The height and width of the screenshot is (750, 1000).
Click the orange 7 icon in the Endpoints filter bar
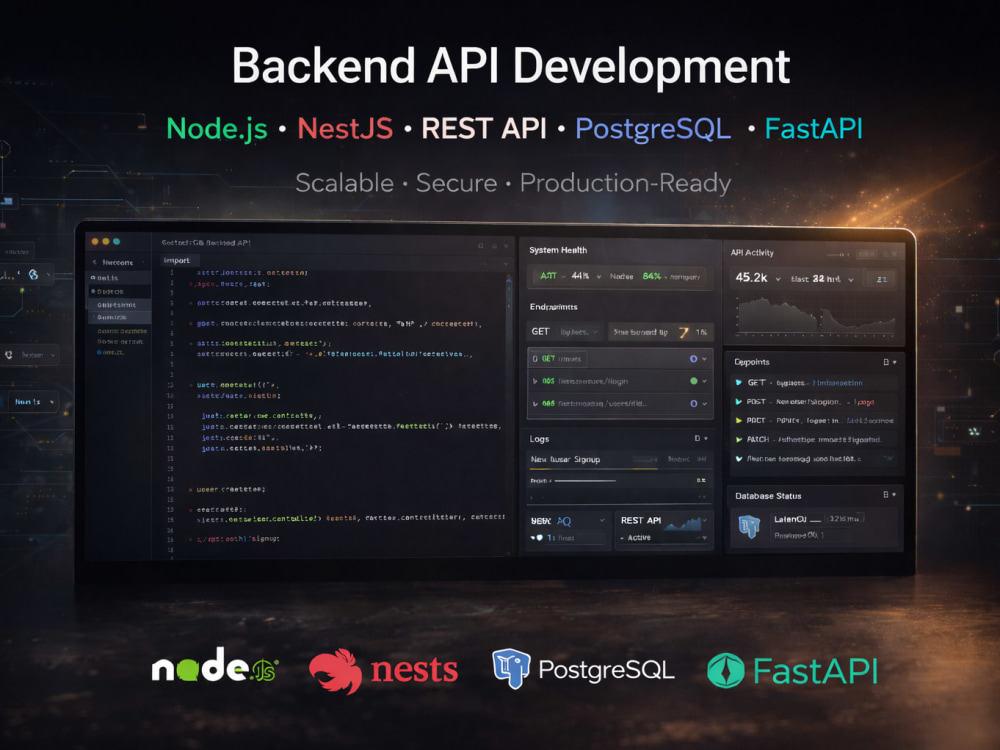tap(684, 332)
